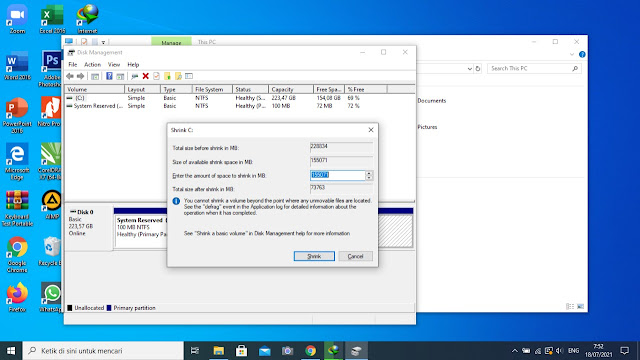This screenshot has width=640, height=360.
Task: Open Zoom desktop shortcut
Action: pos(17,19)
